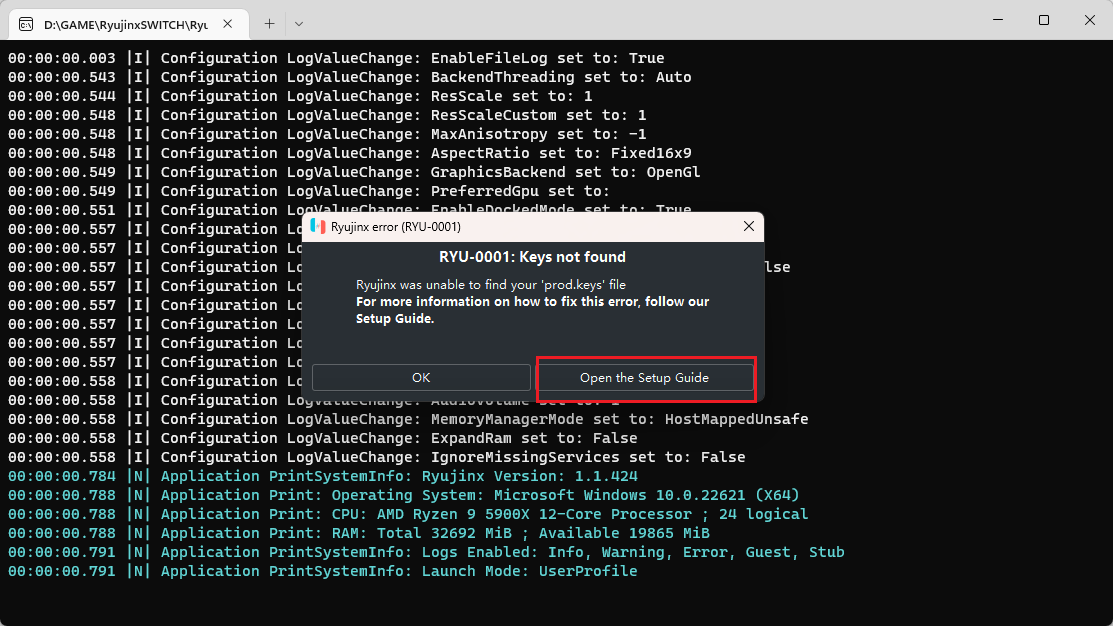Click the 'Logs Enabled: Info, Warning' log line
Image resolution: width=1113 pixels, height=626 pixels.
pyautogui.click(x=426, y=552)
